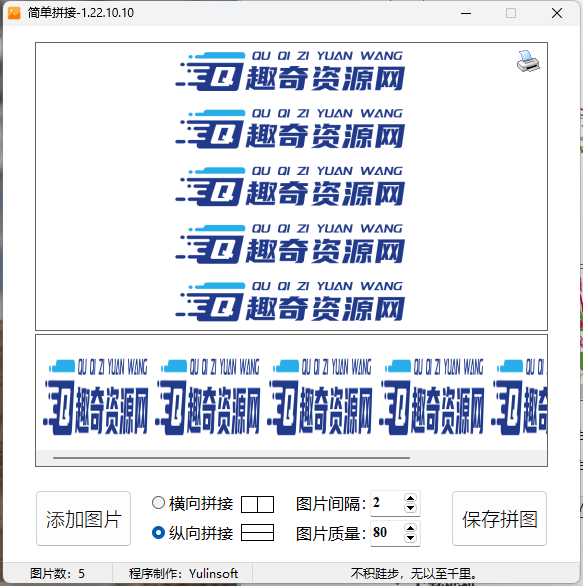Click the 图片间隔 value field showing 2
583x586 pixels.
pos(387,503)
